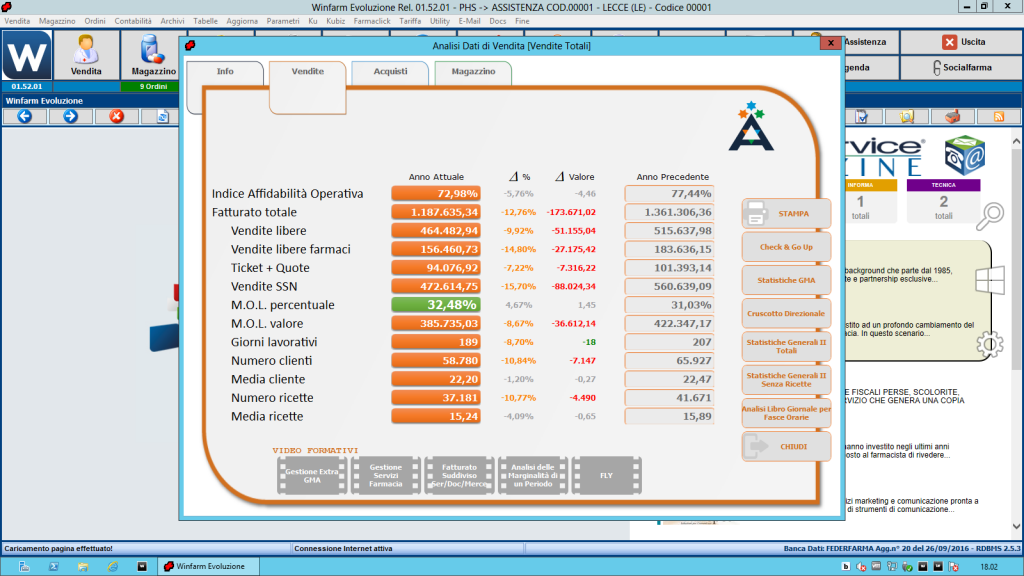Click the Fatturato totale value '1.187.635,34'
The width and height of the screenshot is (1024, 576).
pos(436,212)
